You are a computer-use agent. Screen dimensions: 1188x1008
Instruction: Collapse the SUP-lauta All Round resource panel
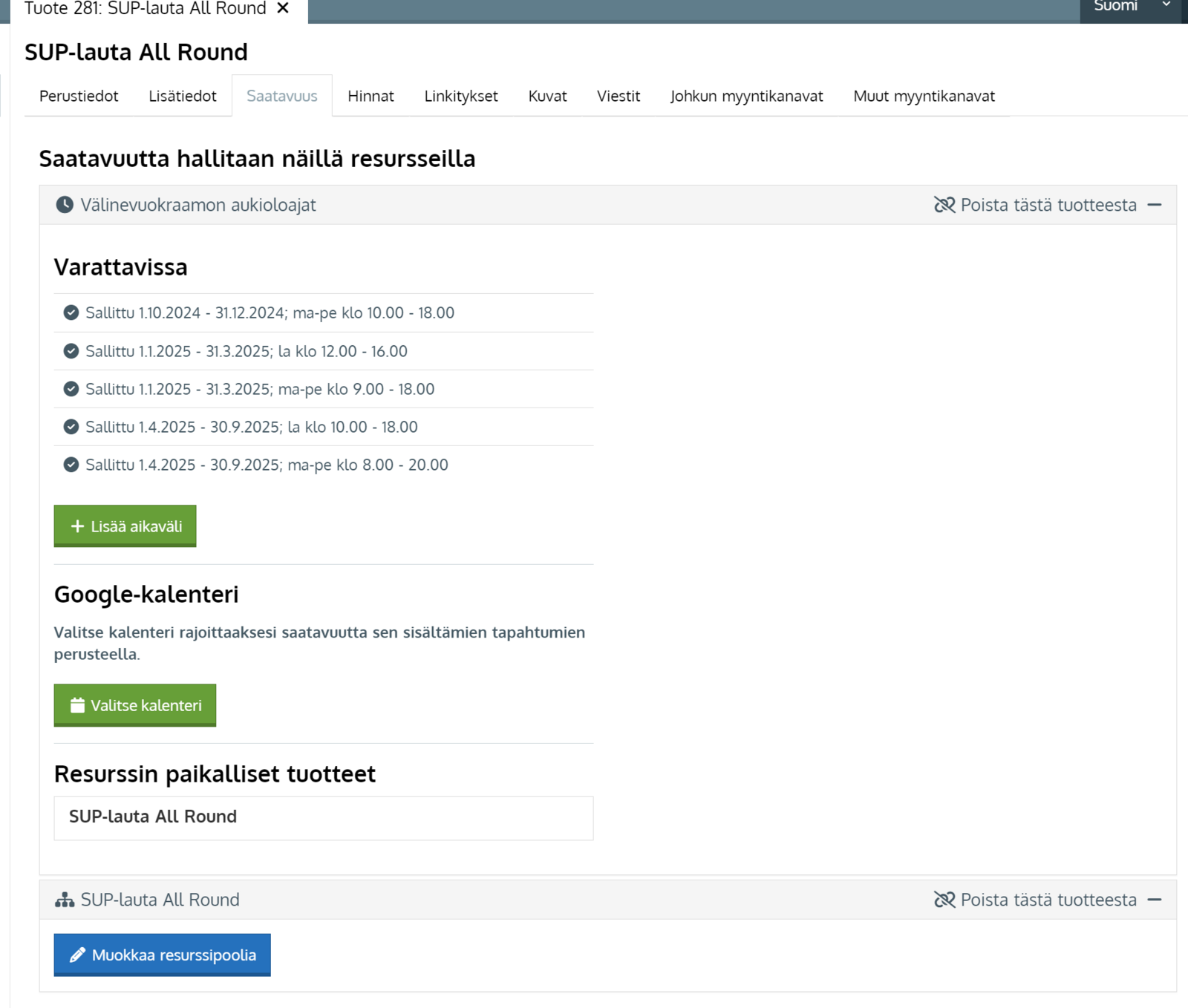(1154, 900)
